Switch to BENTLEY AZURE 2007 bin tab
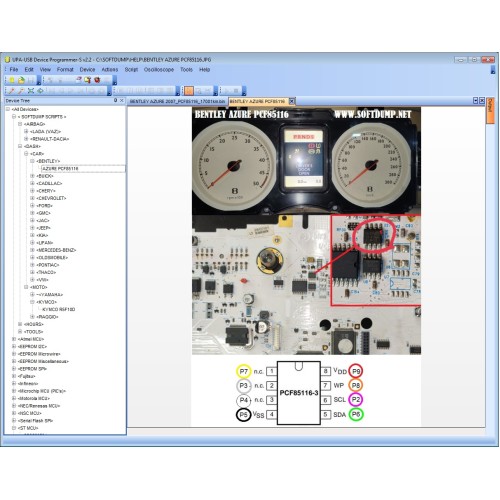 [177, 101]
